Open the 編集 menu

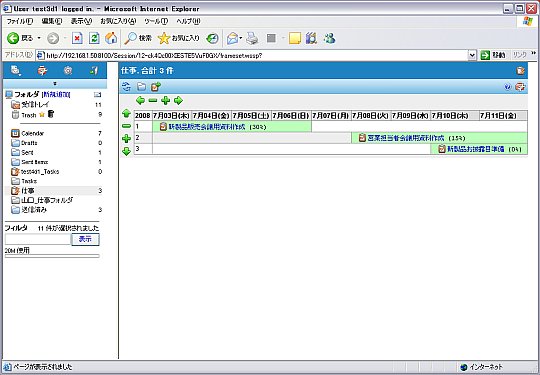pyautogui.click(x=52, y=21)
